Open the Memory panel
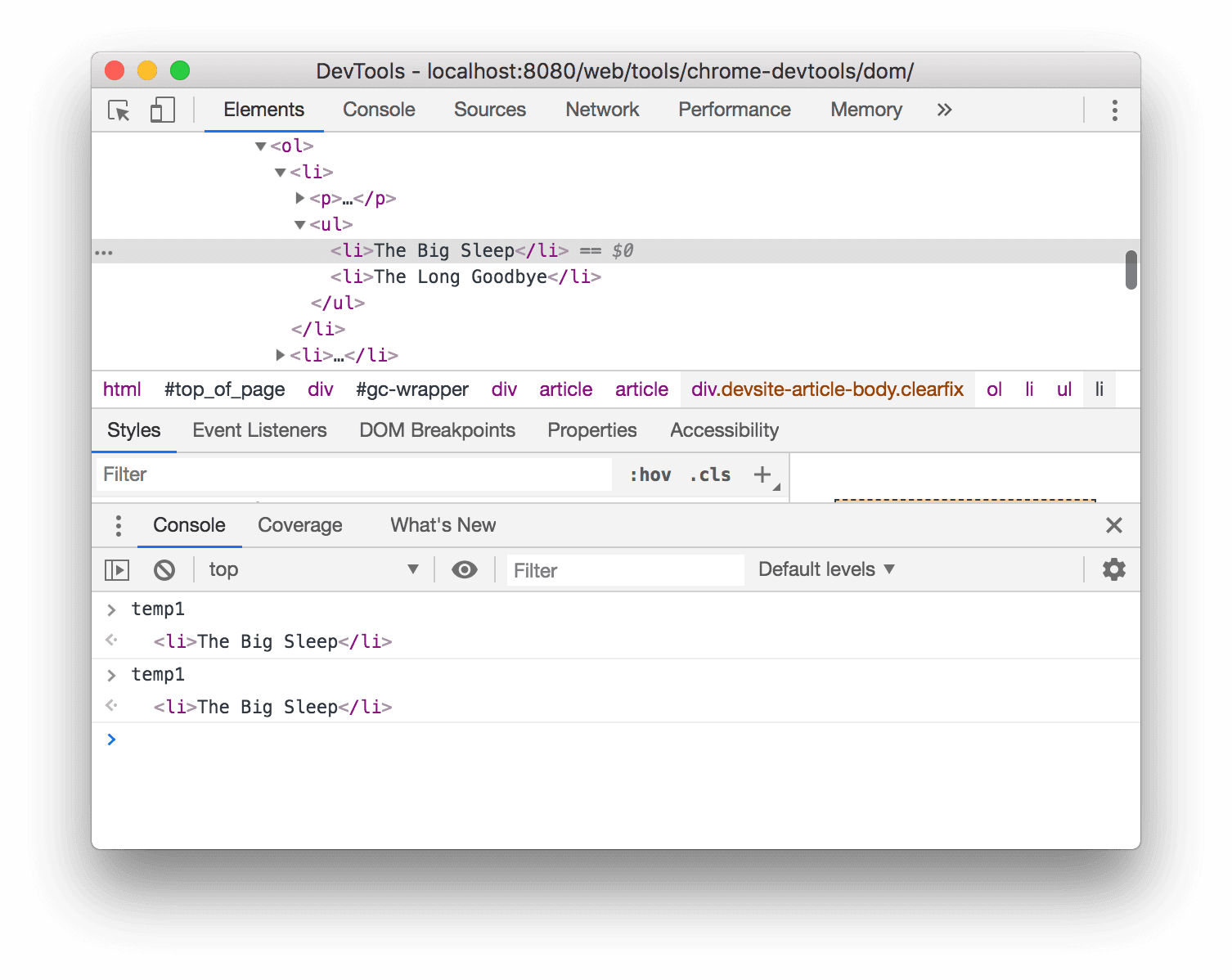This screenshot has width=1232, height=980. (866, 110)
